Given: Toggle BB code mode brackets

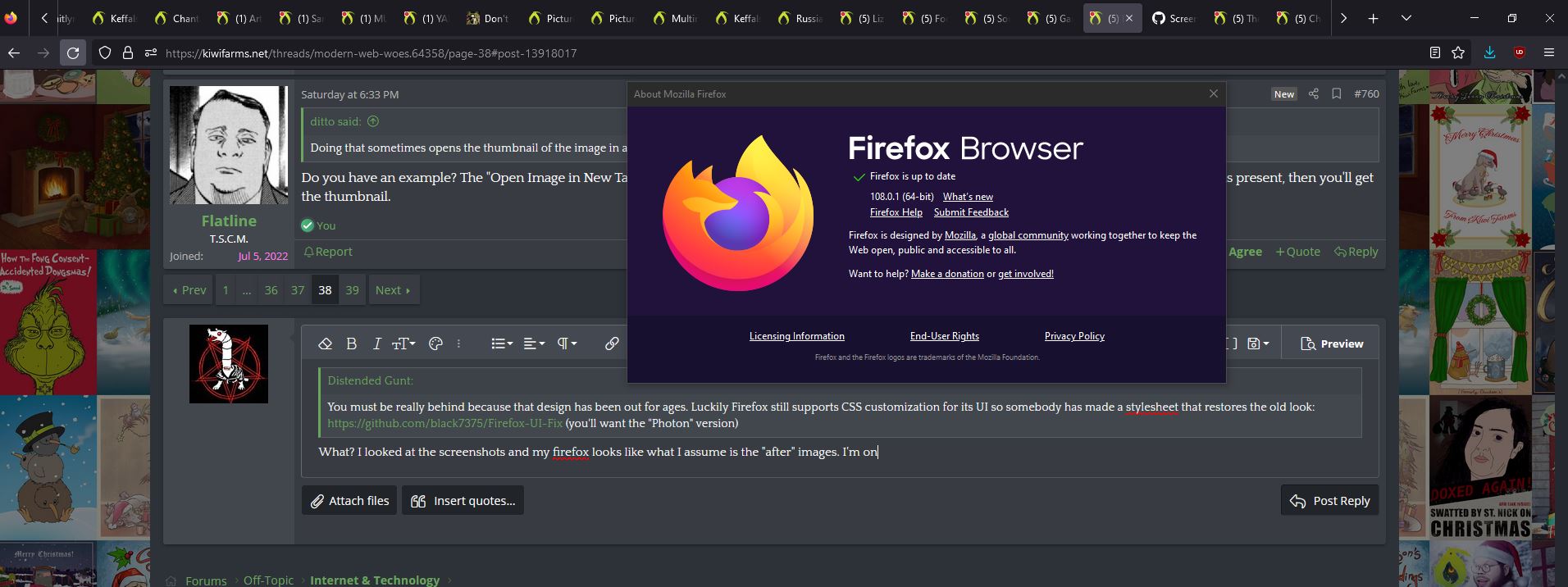Looking at the screenshot, I should [x=1230, y=344].
